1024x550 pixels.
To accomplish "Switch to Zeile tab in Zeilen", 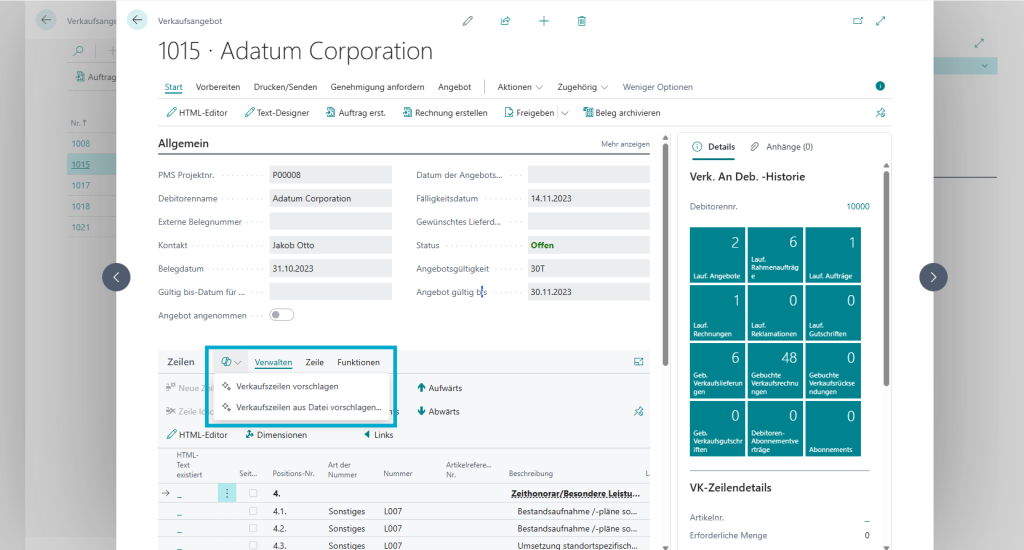I will 315,363.
